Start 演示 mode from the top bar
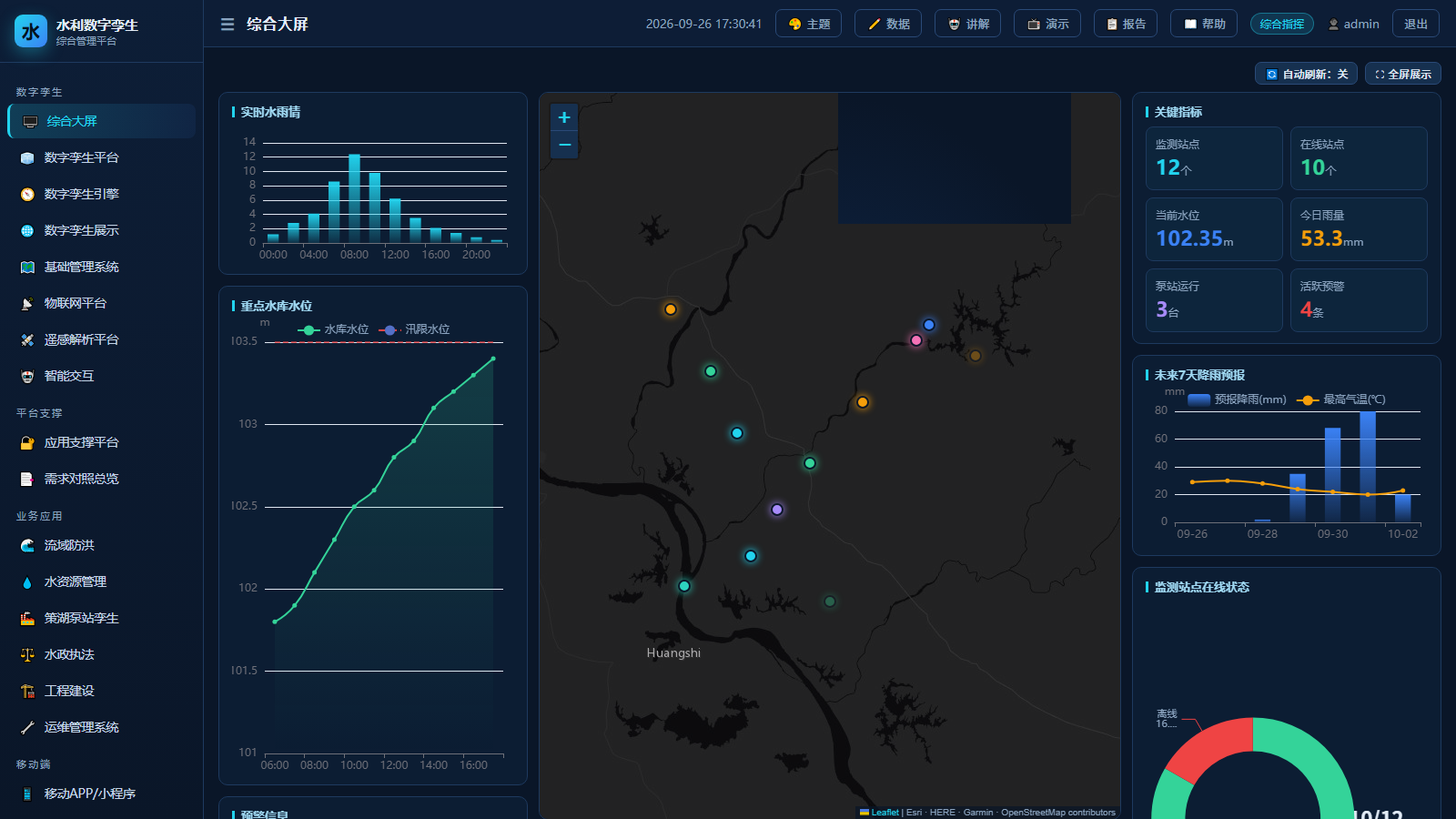The image size is (1456, 819). 1047,24
